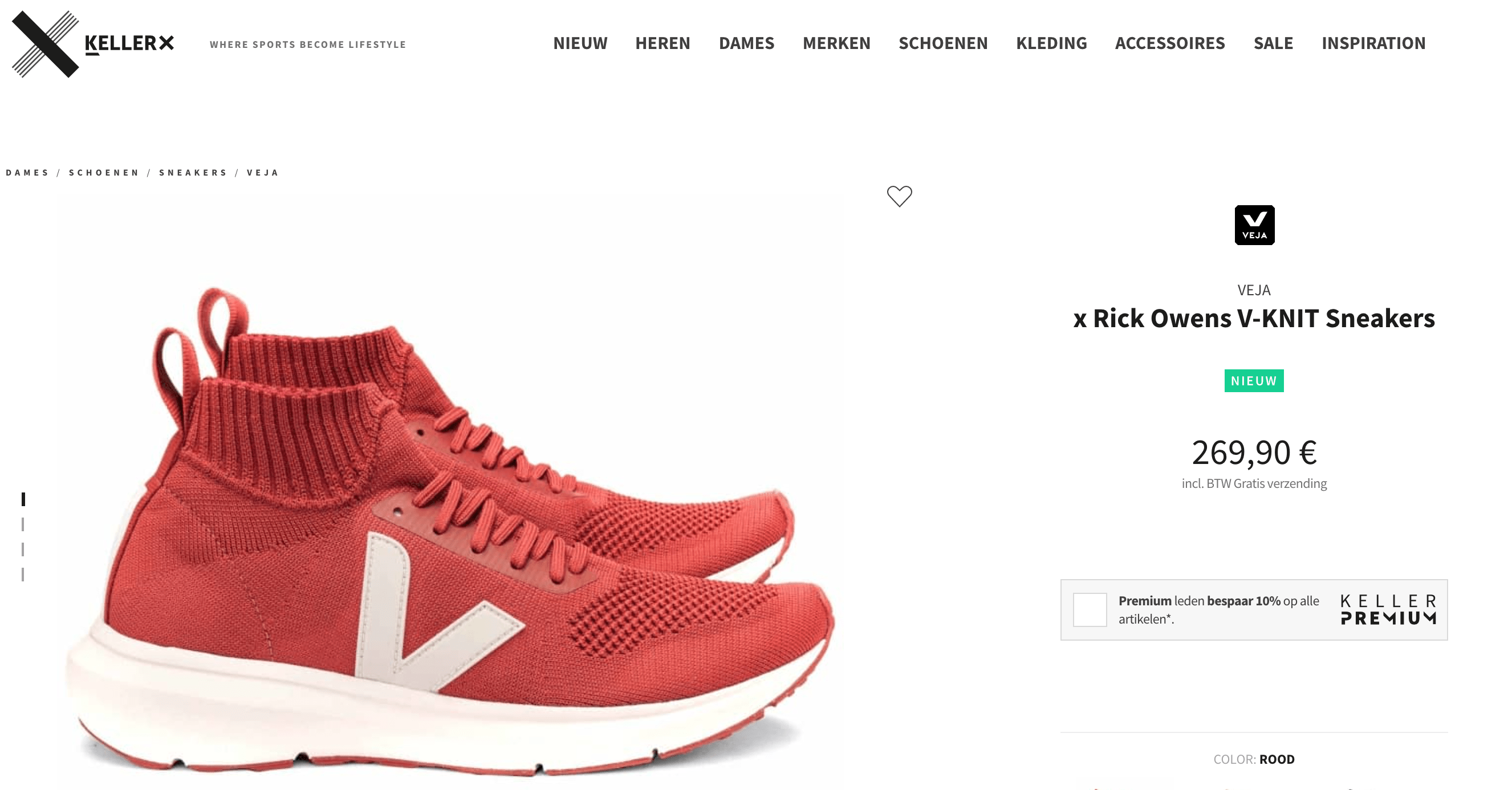Jump to second image indicator bar
This screenshot has width=1512, height=790.
tap(23, 524)
